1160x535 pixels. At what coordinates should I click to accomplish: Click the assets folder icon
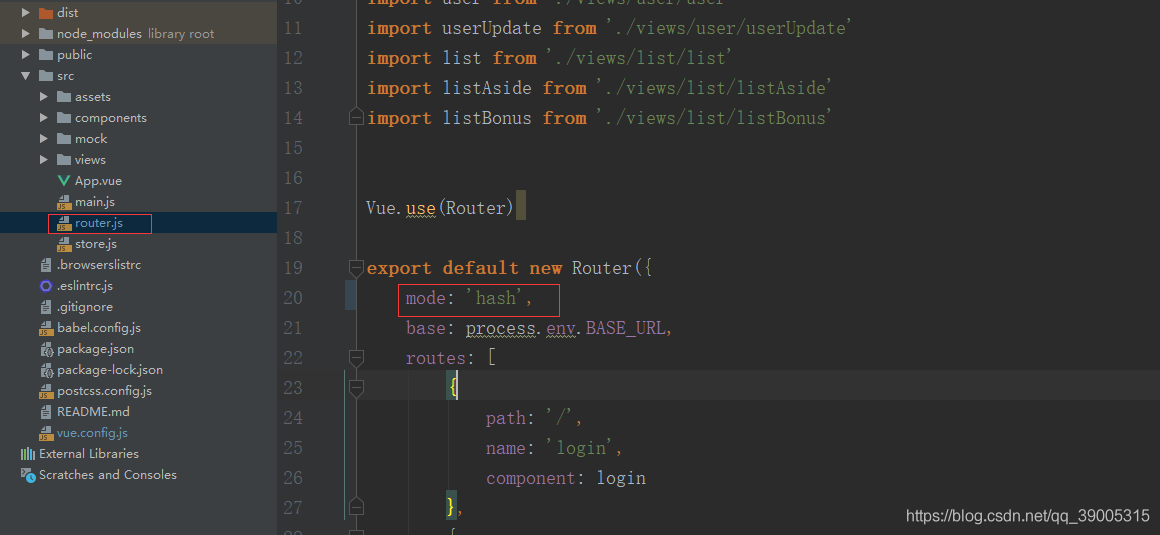coord(63,97)
